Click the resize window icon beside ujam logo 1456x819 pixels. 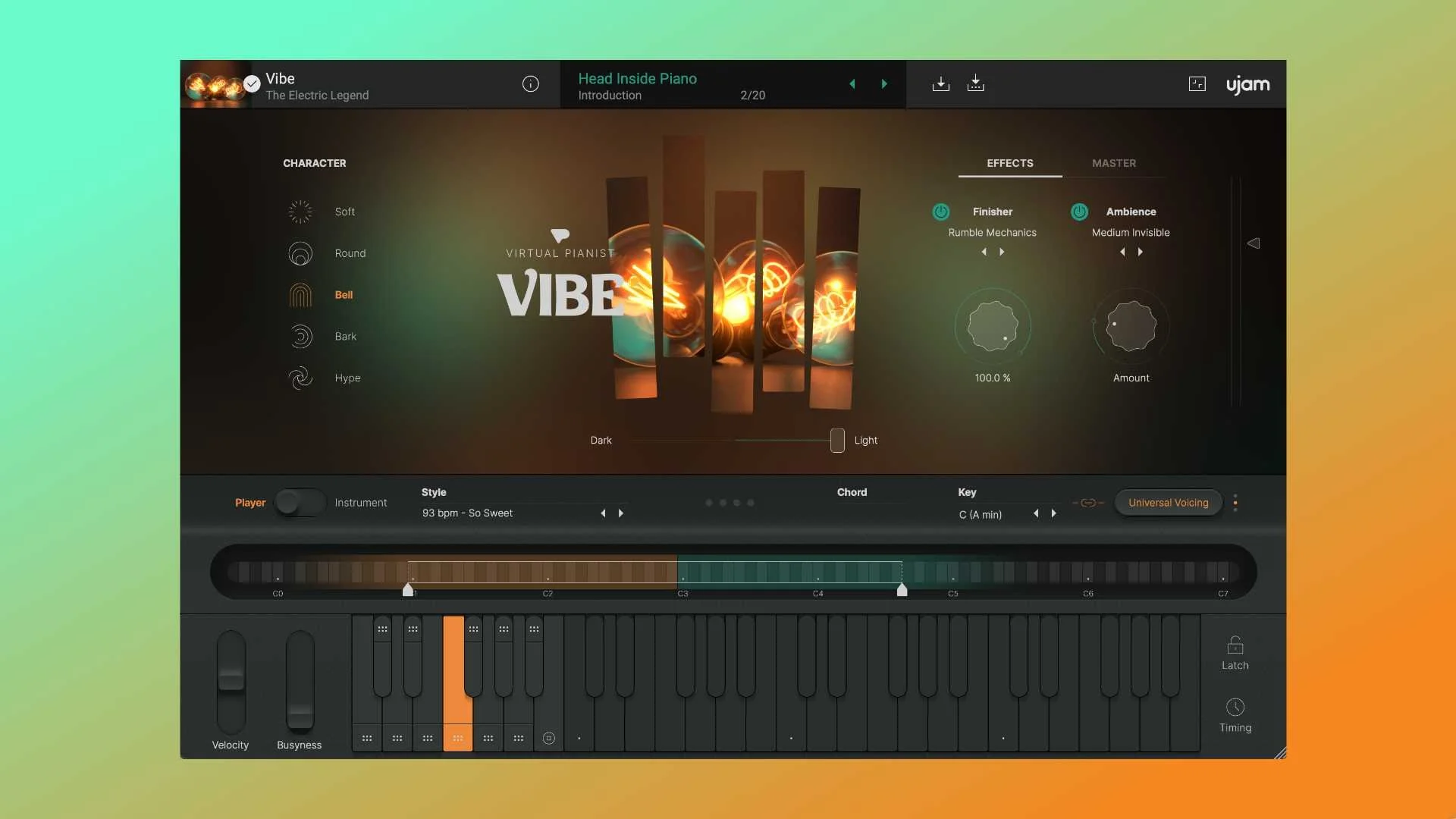(x=1197, y=84)
